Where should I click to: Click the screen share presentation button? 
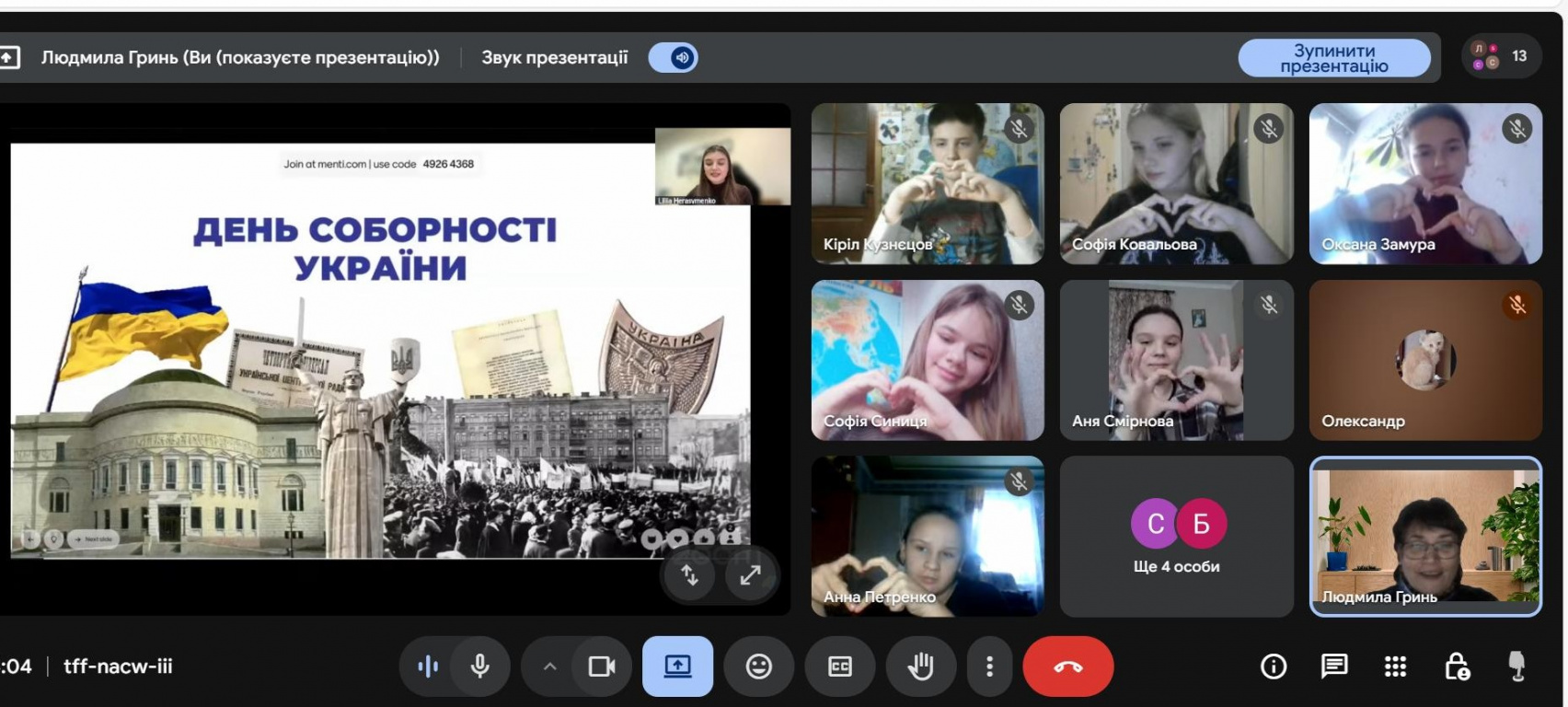[677, 666]
